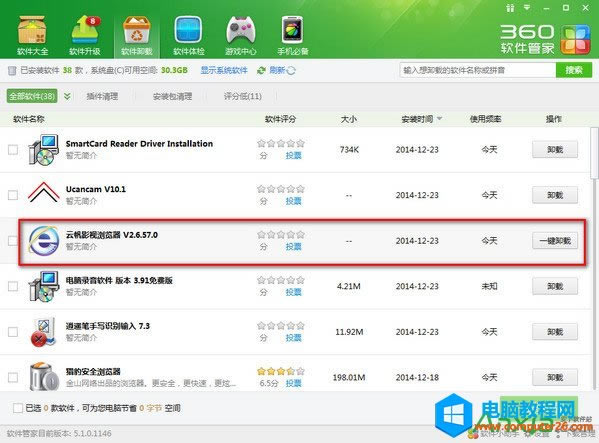The height and width of the screenshot is (443, 599).
Task: Switch to the 插件清理 tab
Action: (x=102, y=96)
